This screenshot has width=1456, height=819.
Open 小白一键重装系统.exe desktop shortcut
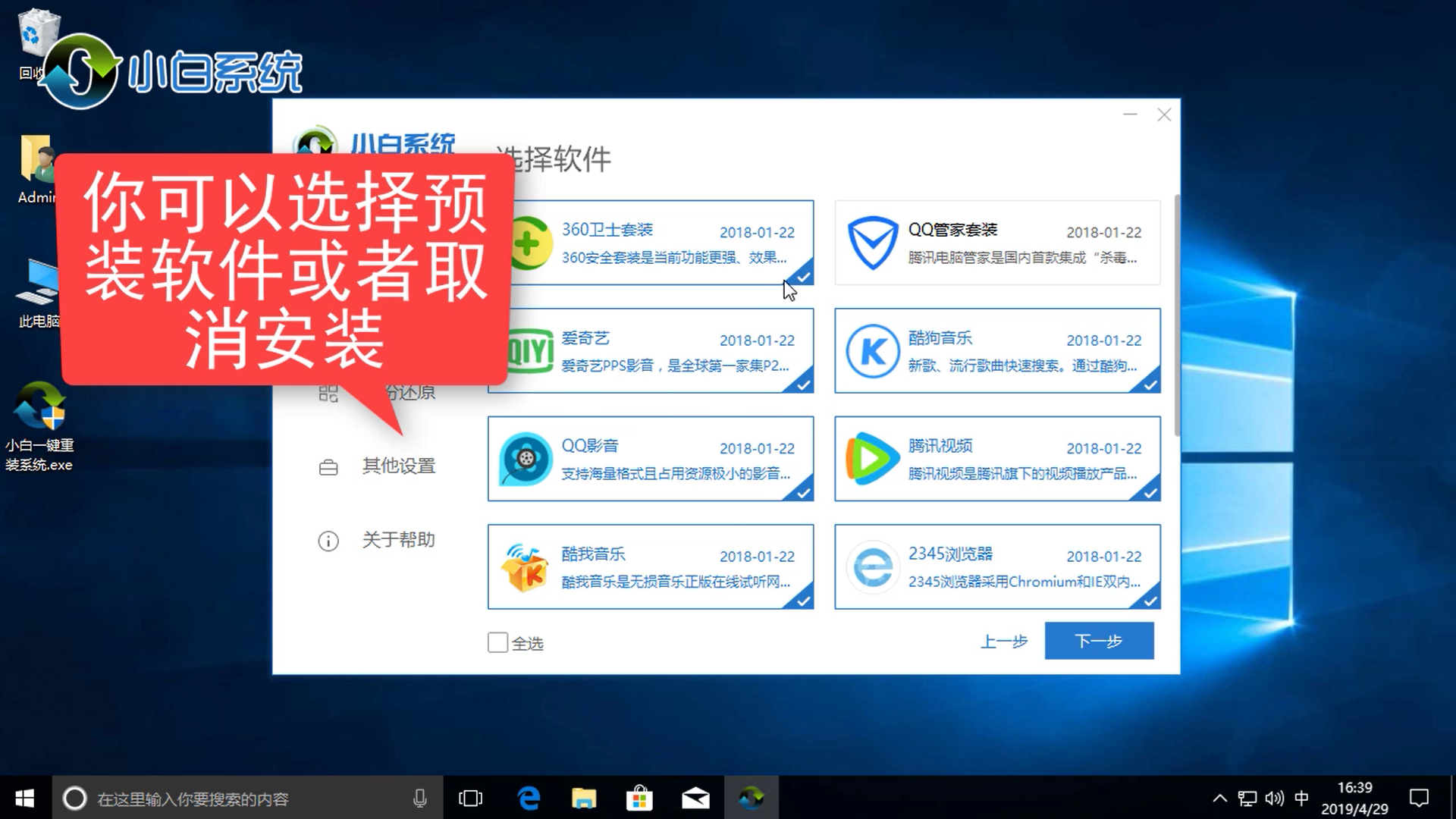[x=39, y=426]
